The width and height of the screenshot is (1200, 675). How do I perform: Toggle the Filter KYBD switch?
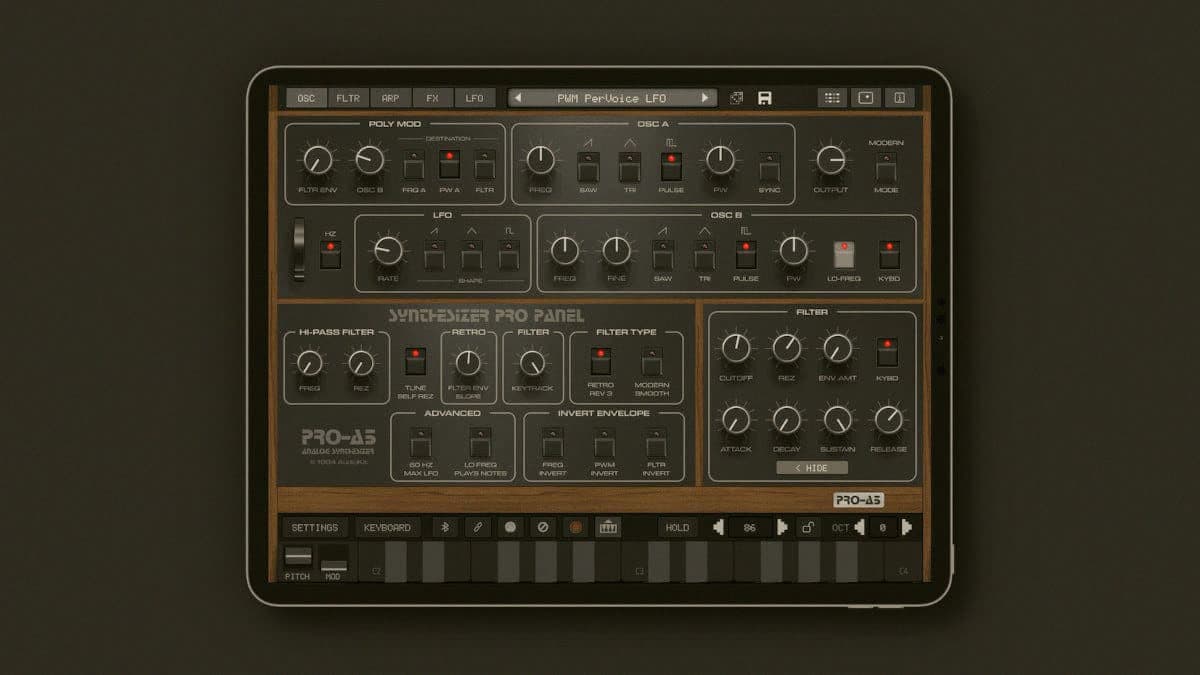click(886, 352)
